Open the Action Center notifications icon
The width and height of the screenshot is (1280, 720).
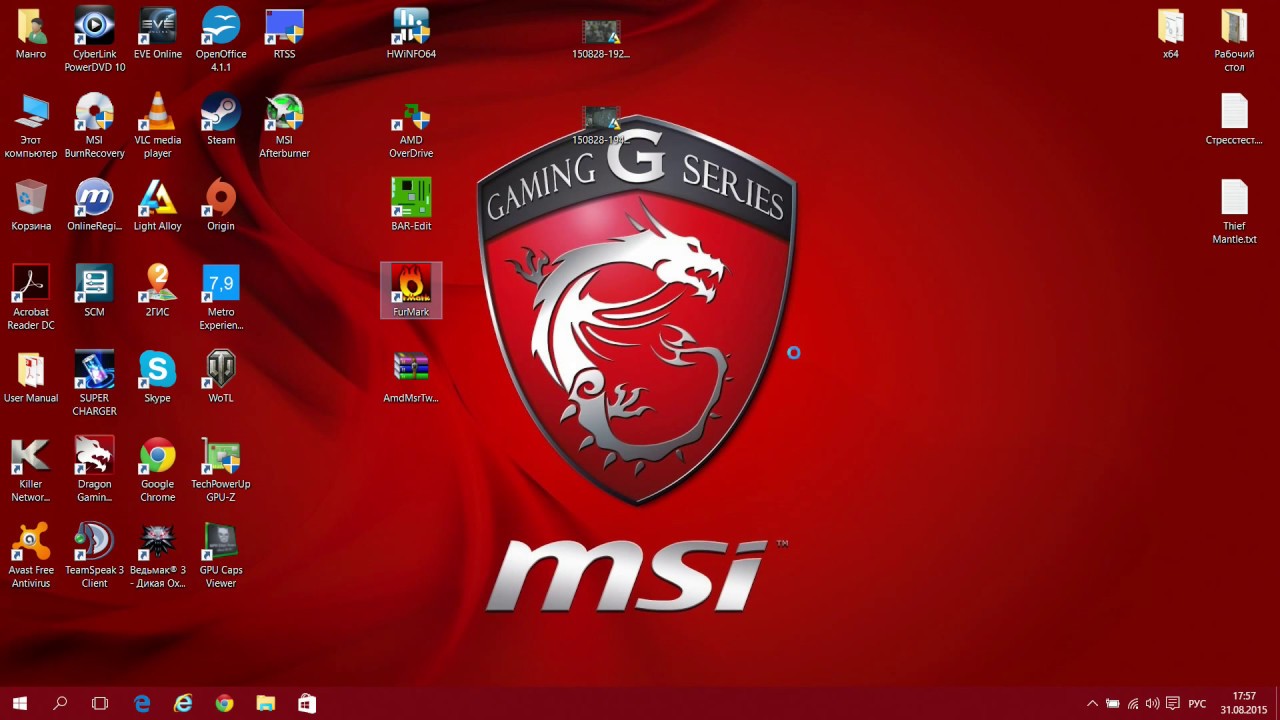(x=1173, y=704)
